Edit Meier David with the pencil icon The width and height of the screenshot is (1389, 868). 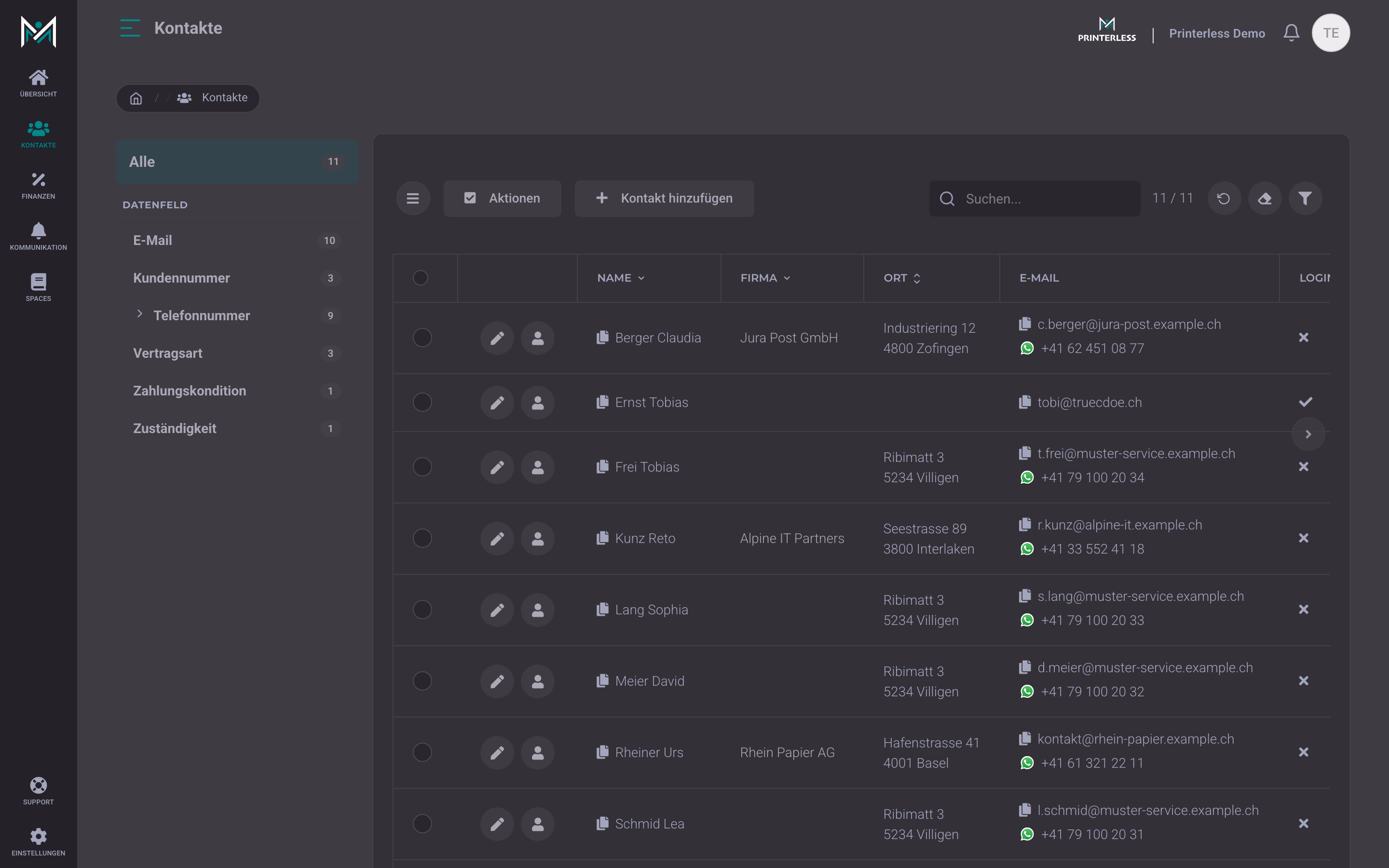coord(497,681)
